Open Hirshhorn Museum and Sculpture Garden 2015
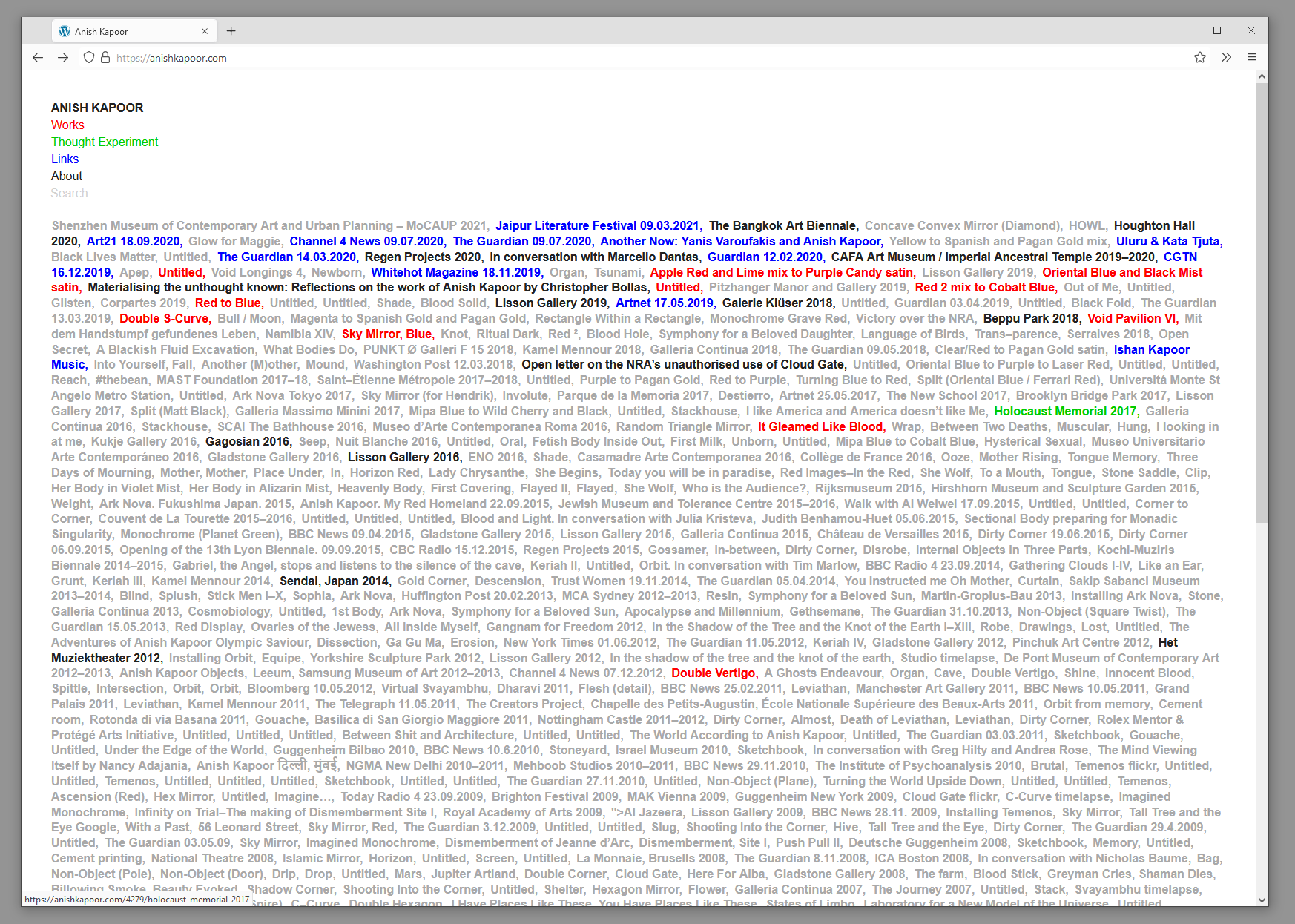Image resolution: width=1295 pixels, height=924 pixels. pyautogui.click(x=1064, y=488)
